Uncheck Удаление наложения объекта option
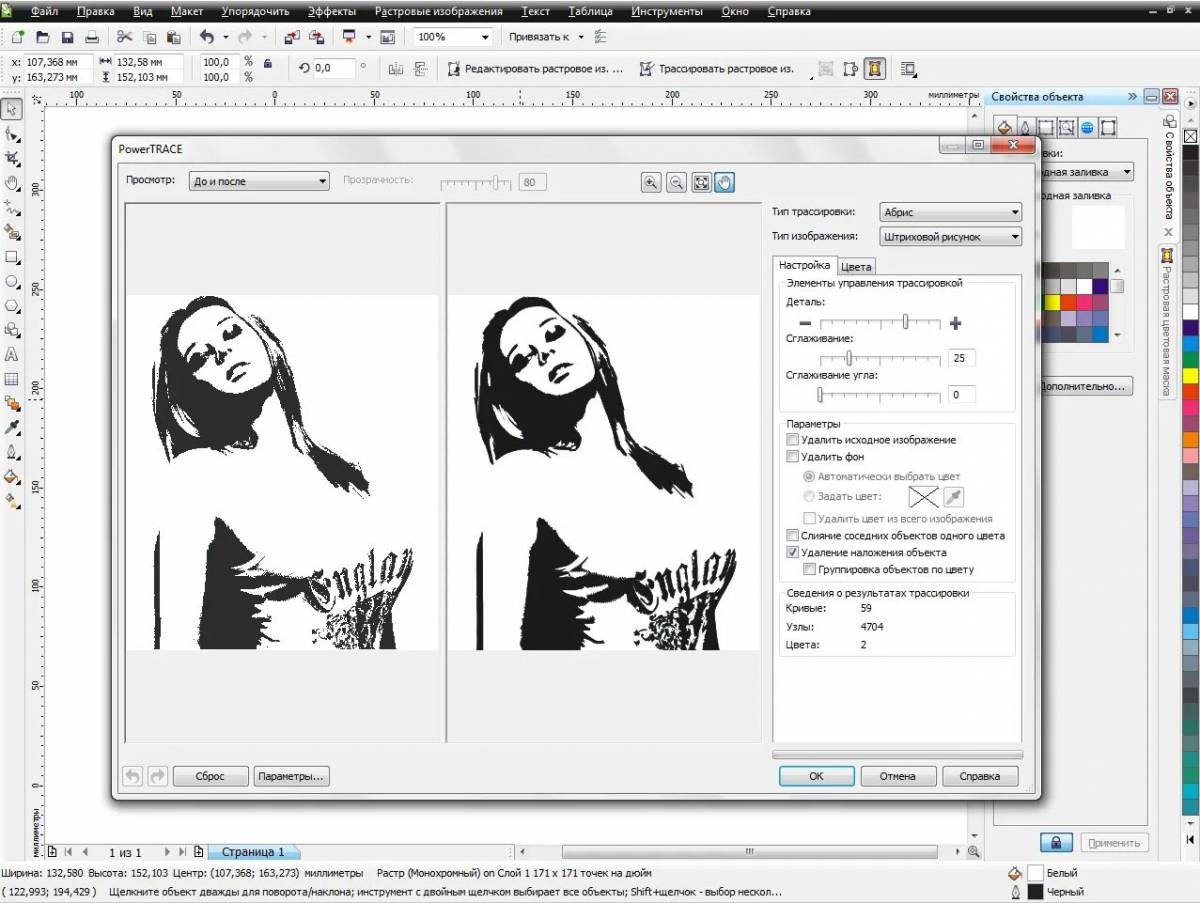 pos(793,552)
